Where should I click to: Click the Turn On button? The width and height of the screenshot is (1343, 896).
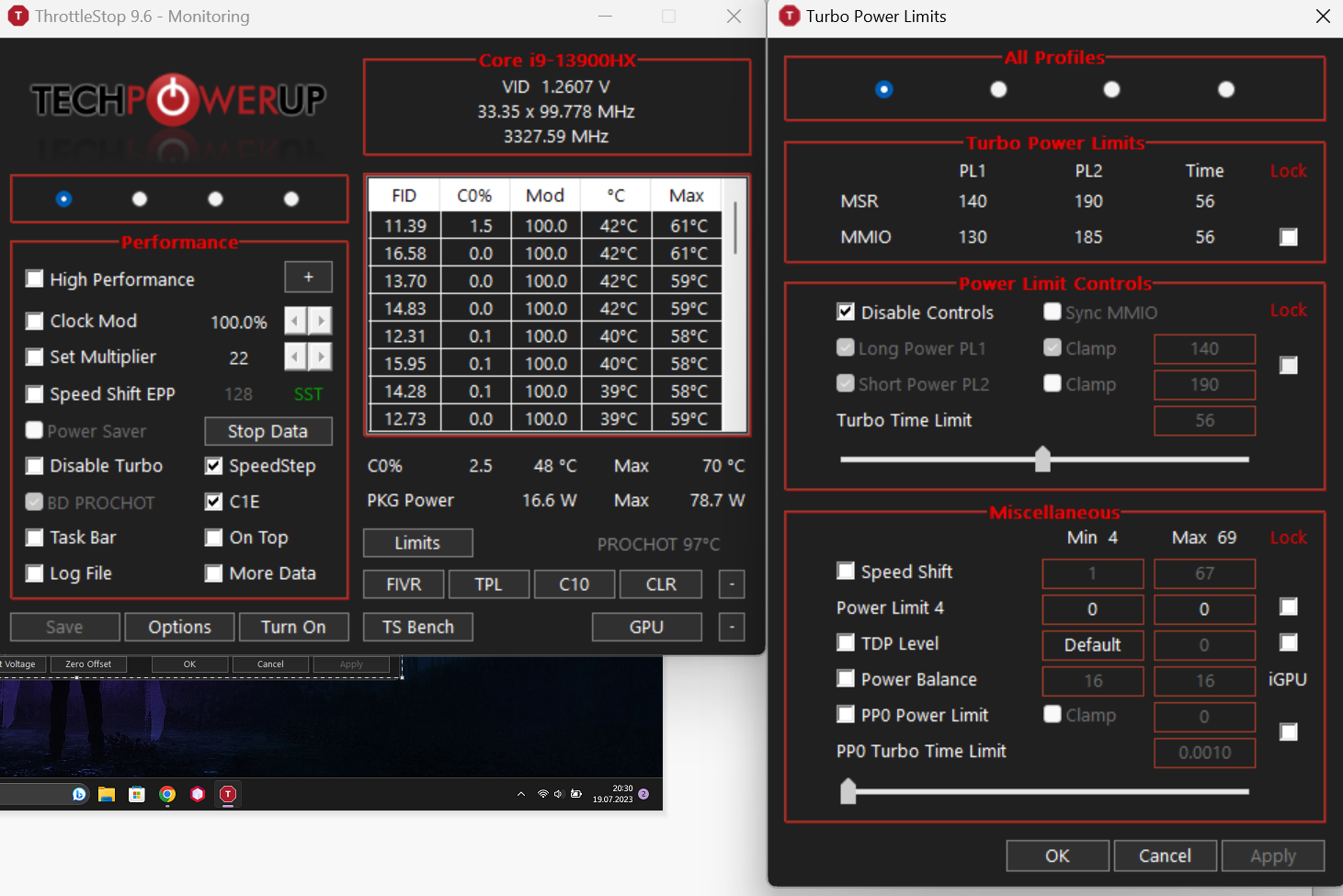coord(293,627)
